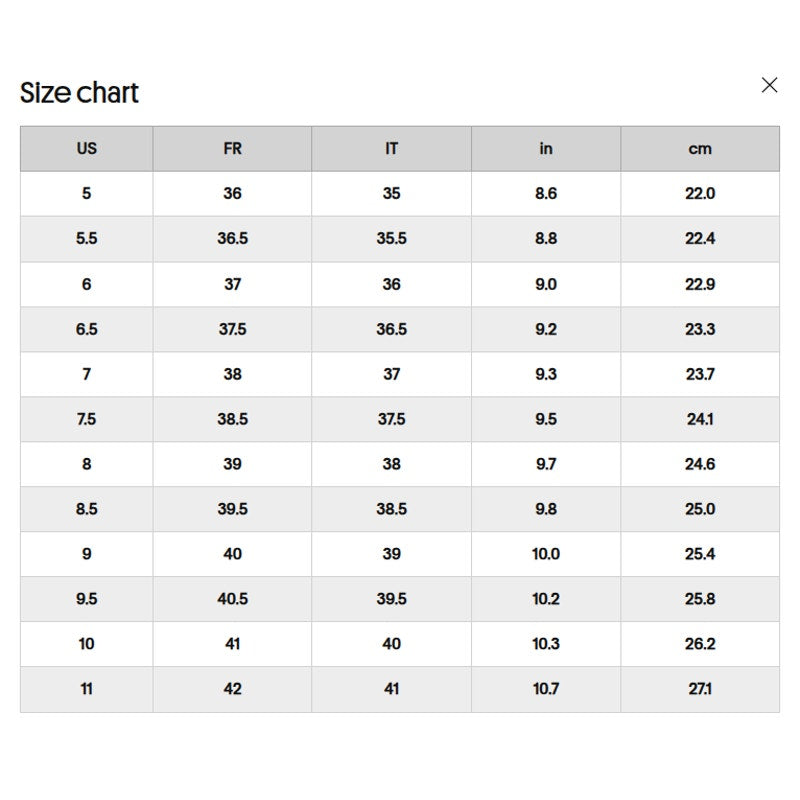This screenshot has height=800, width=800.
Task: Select the US column header
Action: tap(87, 148)
